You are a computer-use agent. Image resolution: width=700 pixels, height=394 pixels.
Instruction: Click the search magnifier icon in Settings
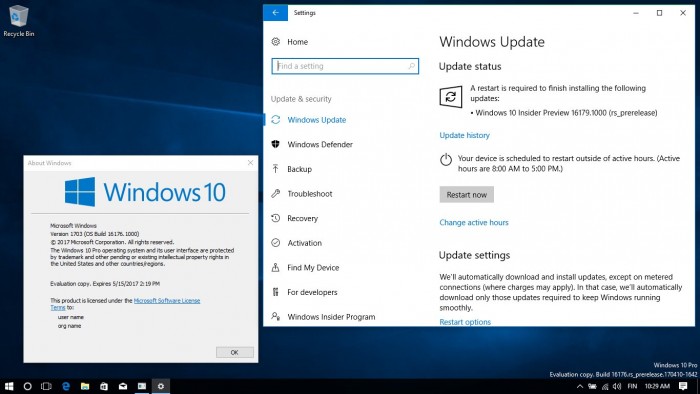click(411, 66)
